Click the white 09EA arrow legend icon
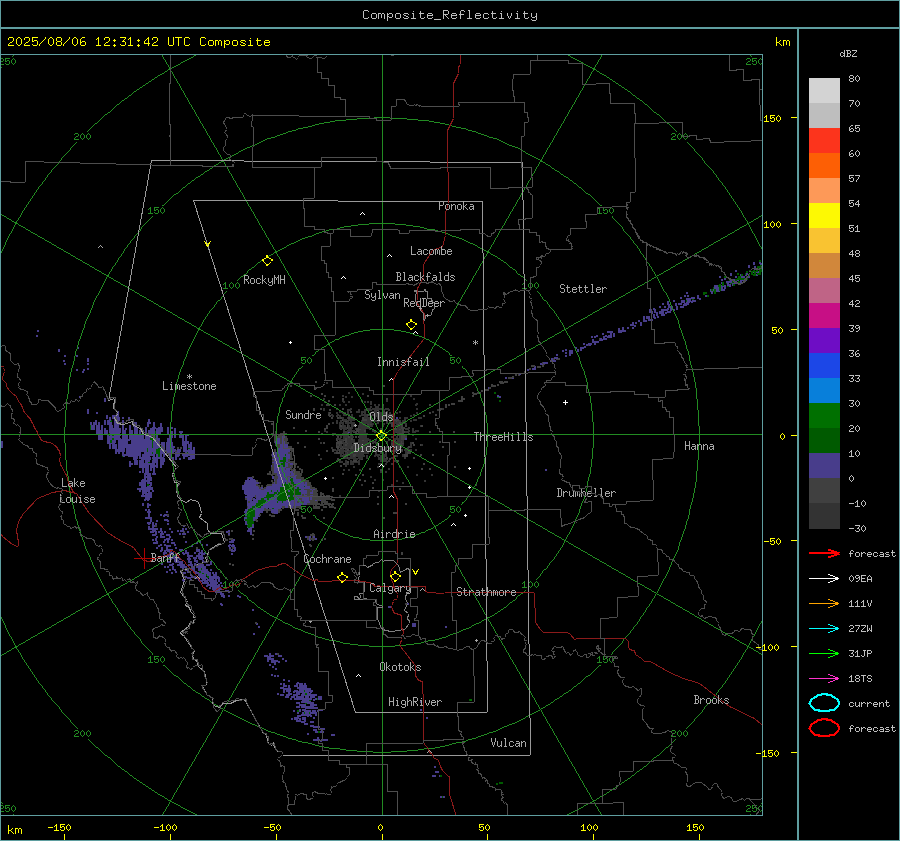The width and height of the screenshot is (900, 841). [x=824, y=579]
